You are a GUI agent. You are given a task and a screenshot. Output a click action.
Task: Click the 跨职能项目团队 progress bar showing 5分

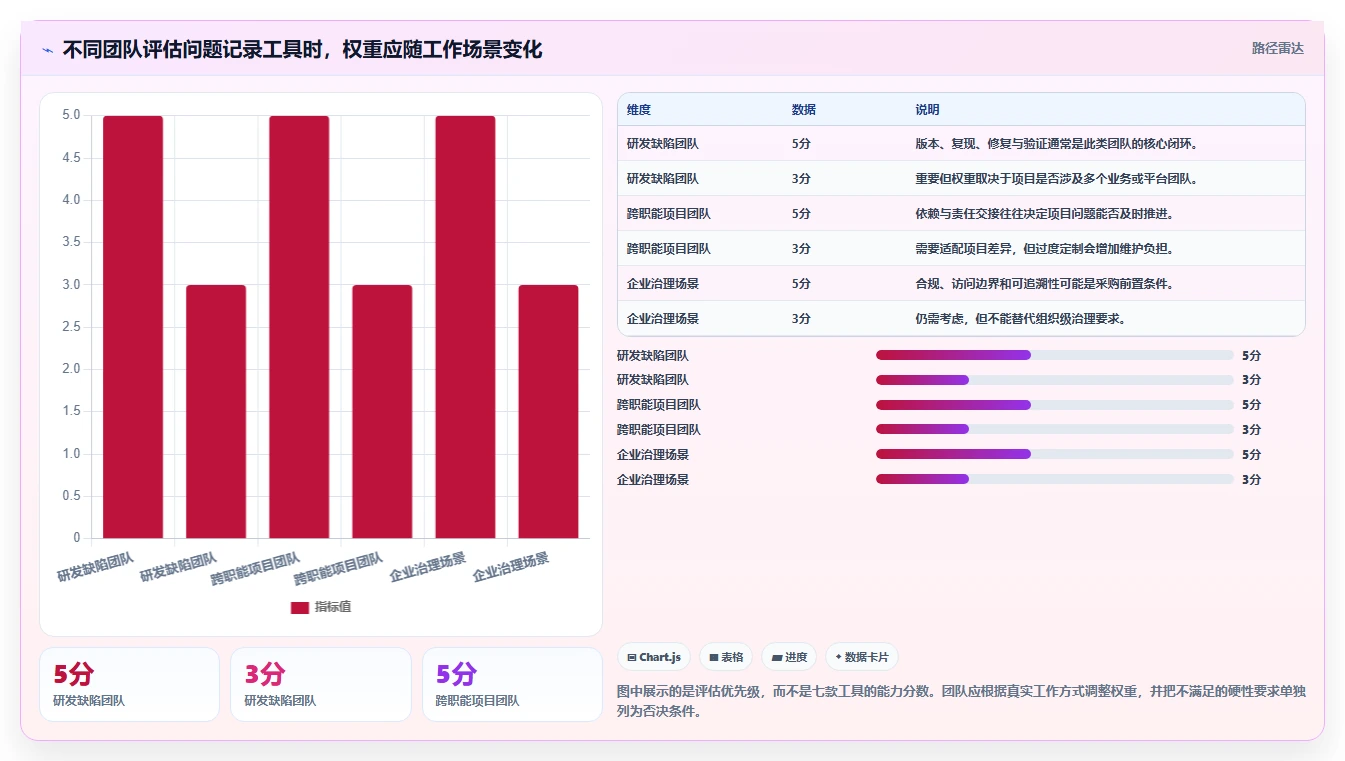pos(1054,405)
